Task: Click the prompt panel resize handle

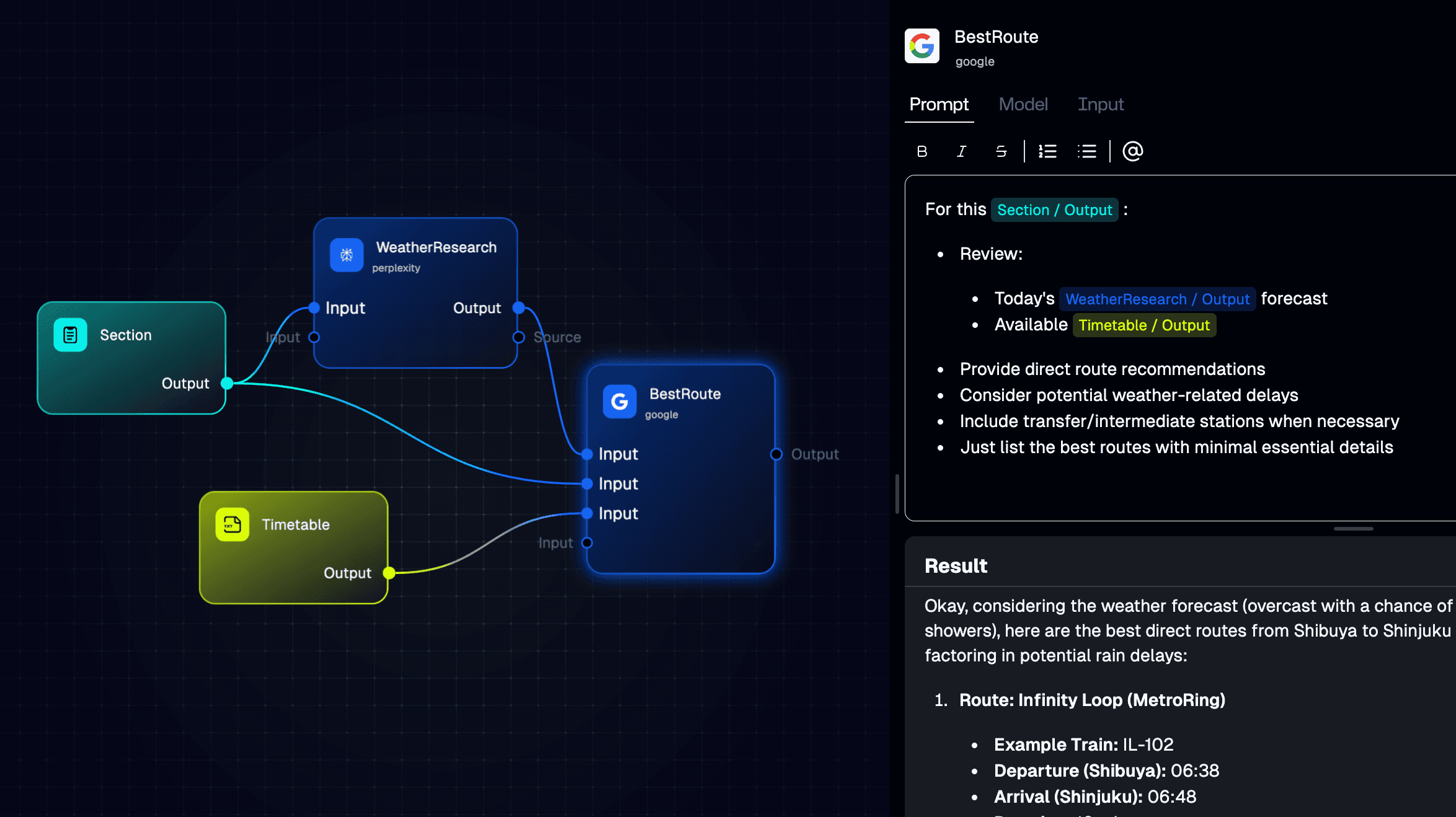Action: 1353,529
